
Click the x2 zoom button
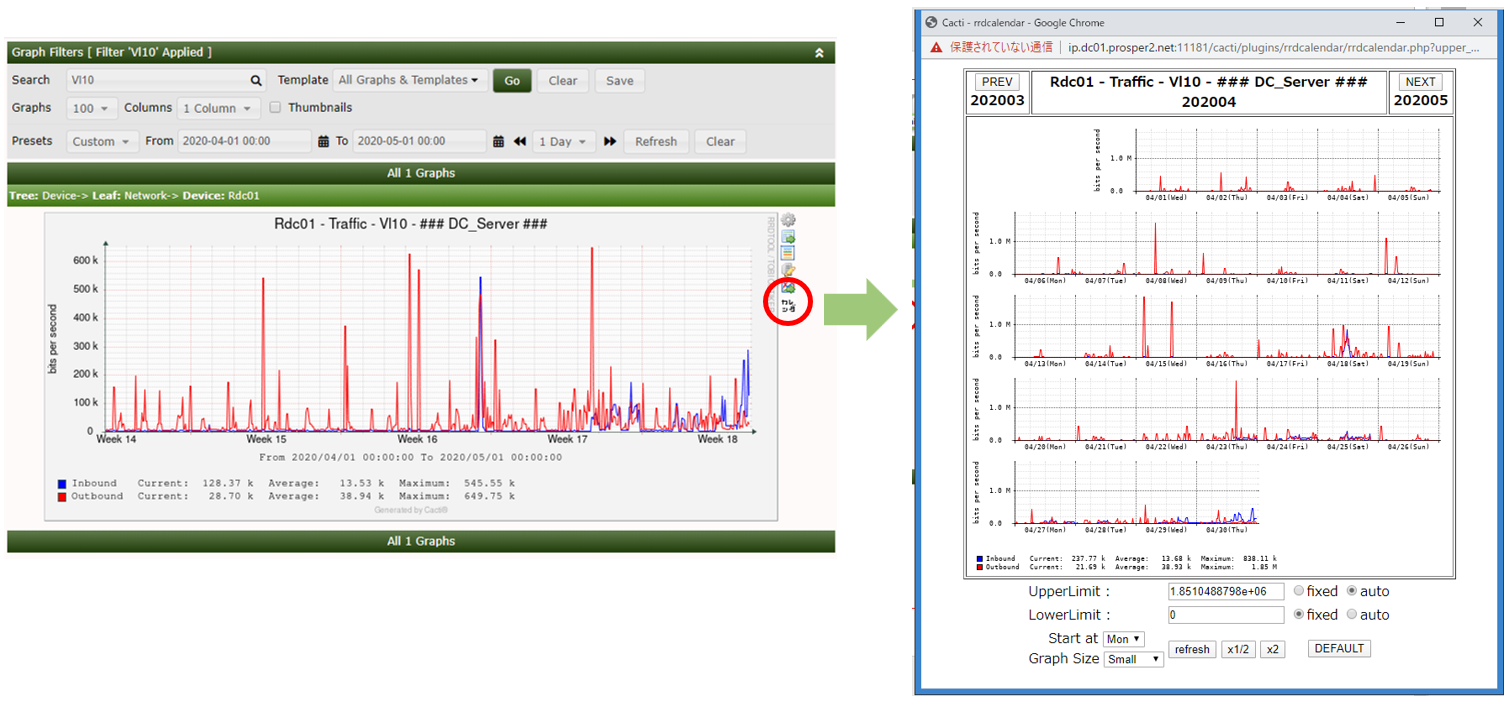coord(1272,649)
